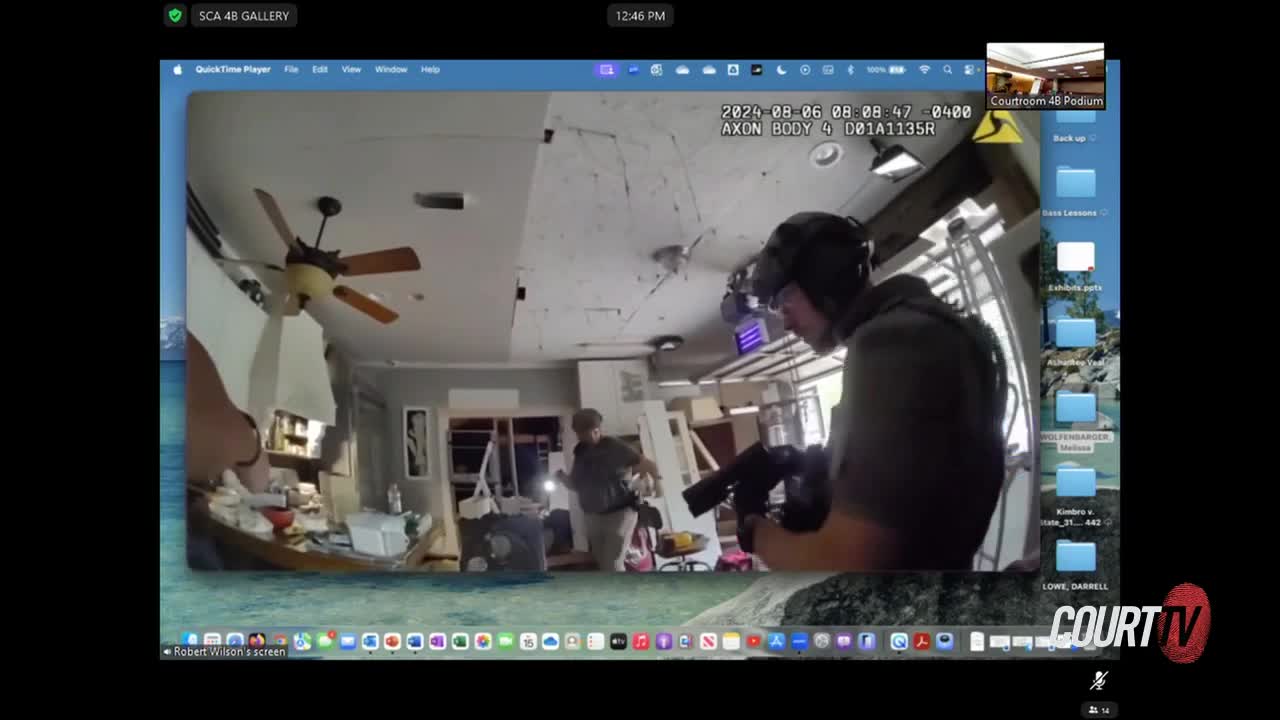Screen dimensions: 1280x720
Task: Click the SCA 4B GALLERY meeting title
Action: [x=243, y=16]
